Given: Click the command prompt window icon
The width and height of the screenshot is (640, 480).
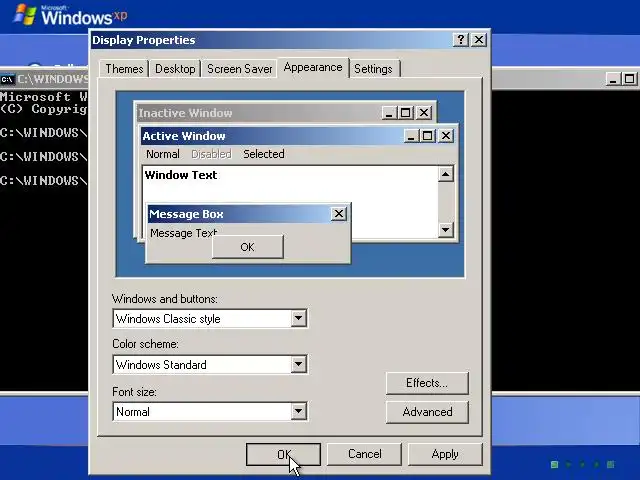Looking at the screenshot, I should [x=7, y=79].
